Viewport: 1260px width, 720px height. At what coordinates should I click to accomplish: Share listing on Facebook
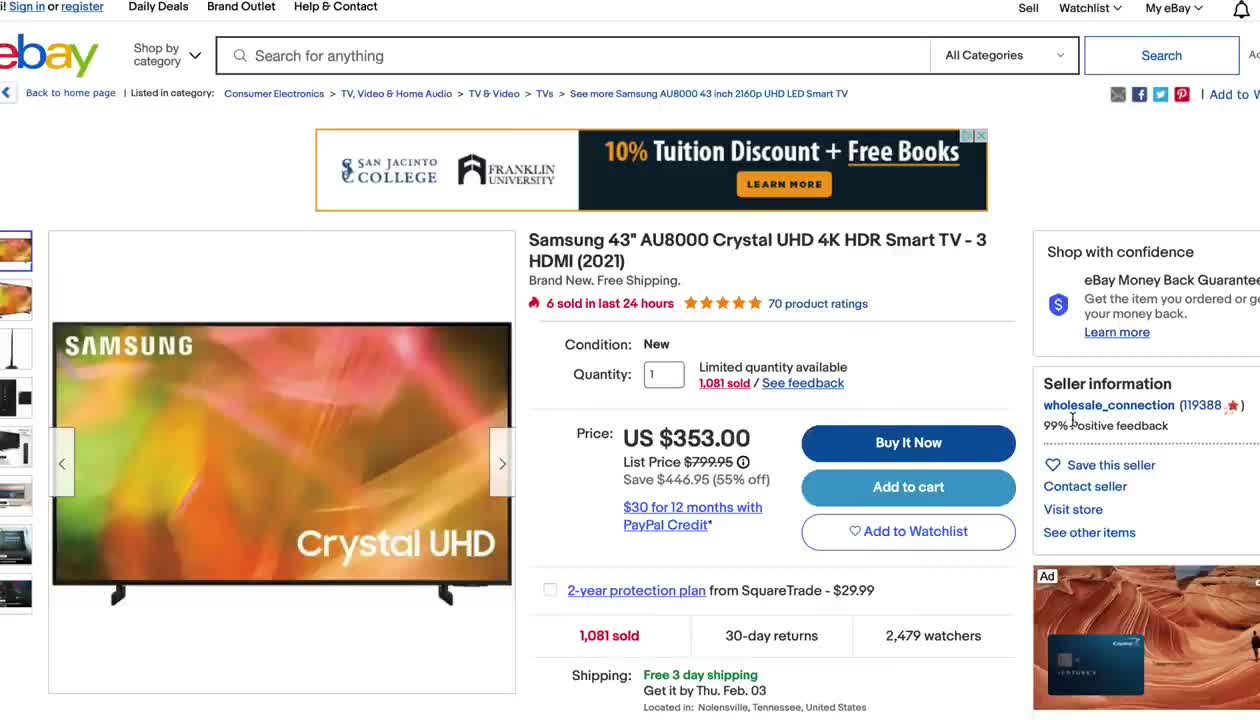coord(1139,94)
